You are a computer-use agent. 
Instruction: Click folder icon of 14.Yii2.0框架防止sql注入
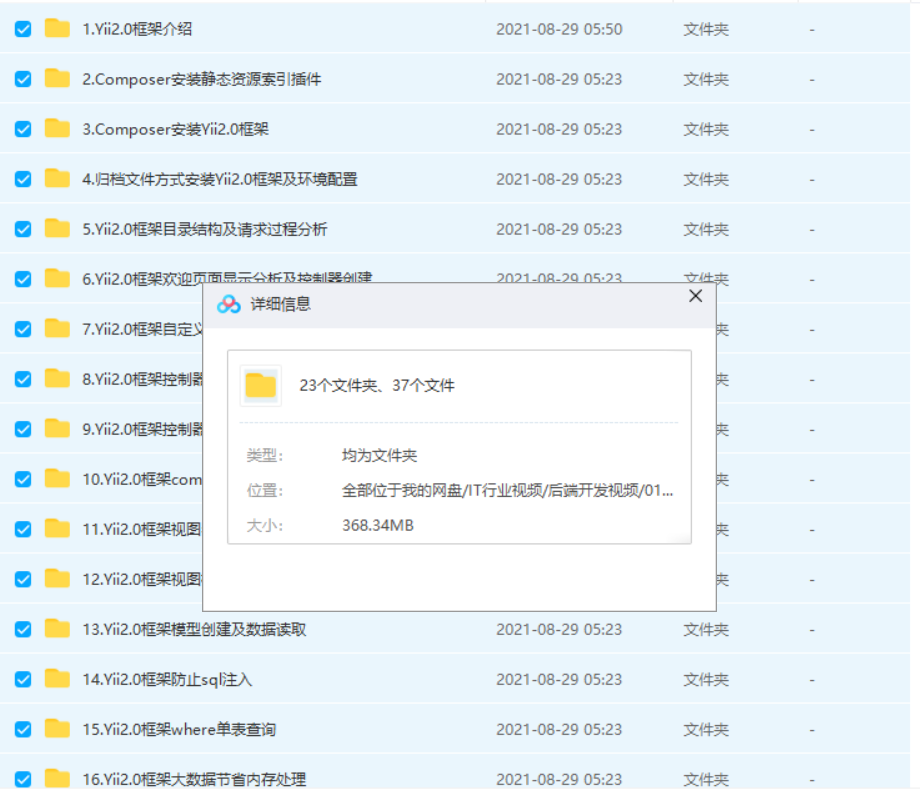[x=57, y=679]
